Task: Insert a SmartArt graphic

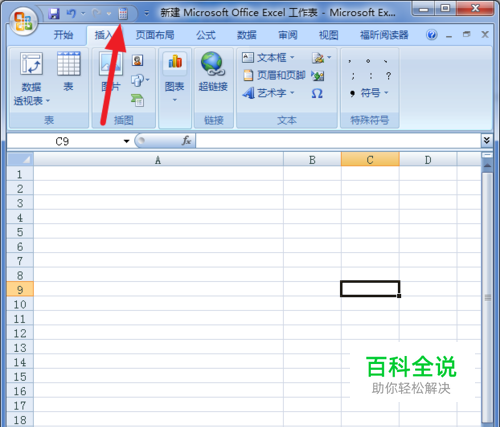Action: click(137, 100)
